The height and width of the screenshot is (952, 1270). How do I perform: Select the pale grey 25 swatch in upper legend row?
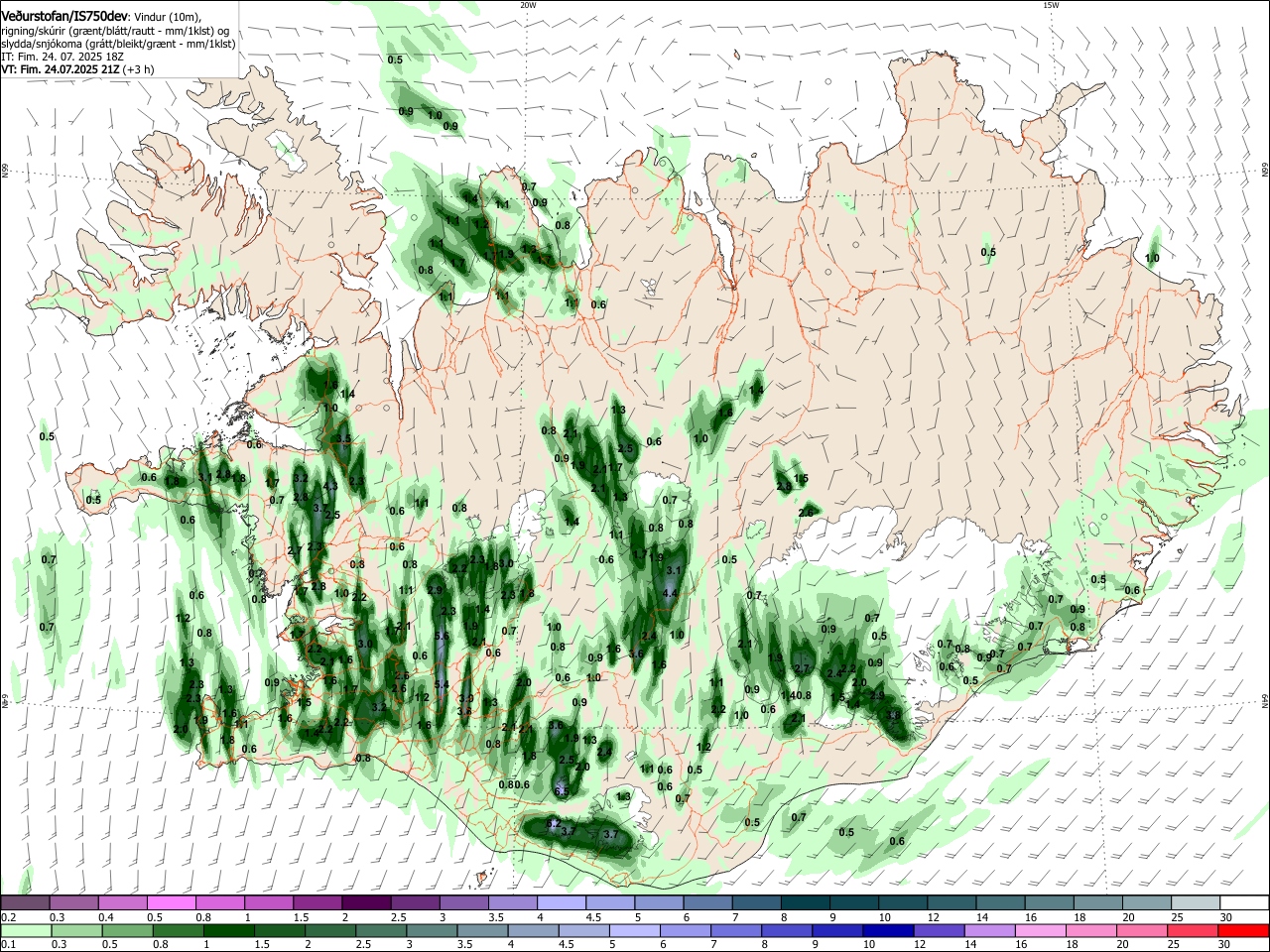(x=1194, y=902)
